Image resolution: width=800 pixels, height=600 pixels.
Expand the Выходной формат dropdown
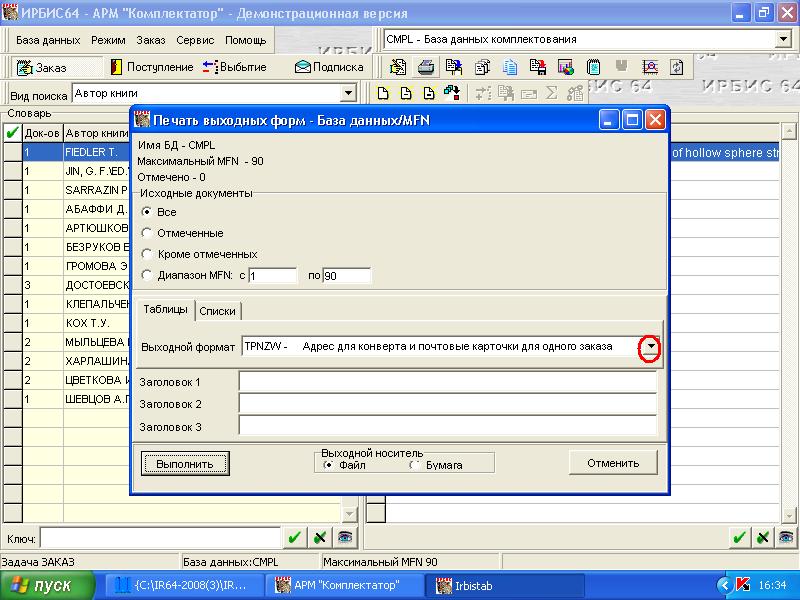click(651, 347)
